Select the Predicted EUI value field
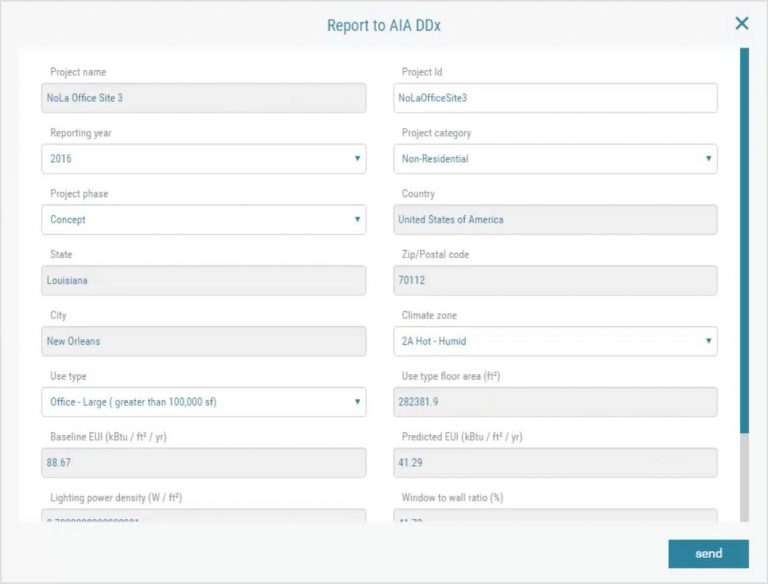 point(555,463)
